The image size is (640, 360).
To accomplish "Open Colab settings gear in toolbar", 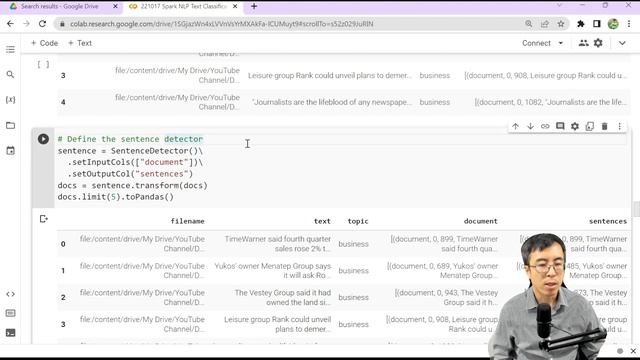I will point(598,43).
